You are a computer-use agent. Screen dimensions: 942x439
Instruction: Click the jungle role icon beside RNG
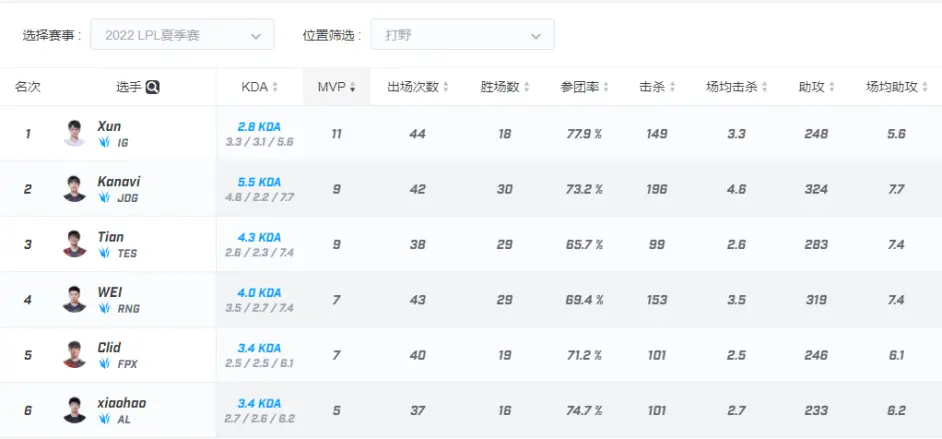(x=105, y=308)
